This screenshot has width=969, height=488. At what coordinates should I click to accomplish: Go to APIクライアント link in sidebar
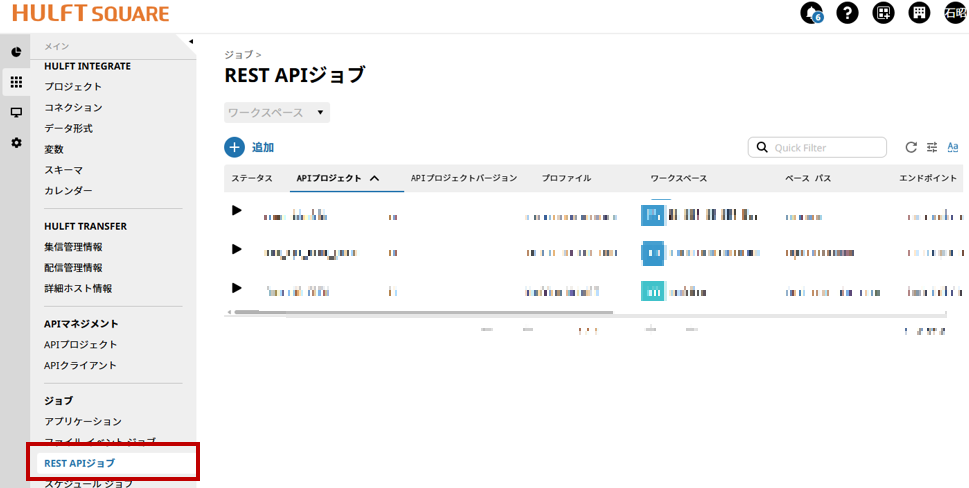[80, 365]
